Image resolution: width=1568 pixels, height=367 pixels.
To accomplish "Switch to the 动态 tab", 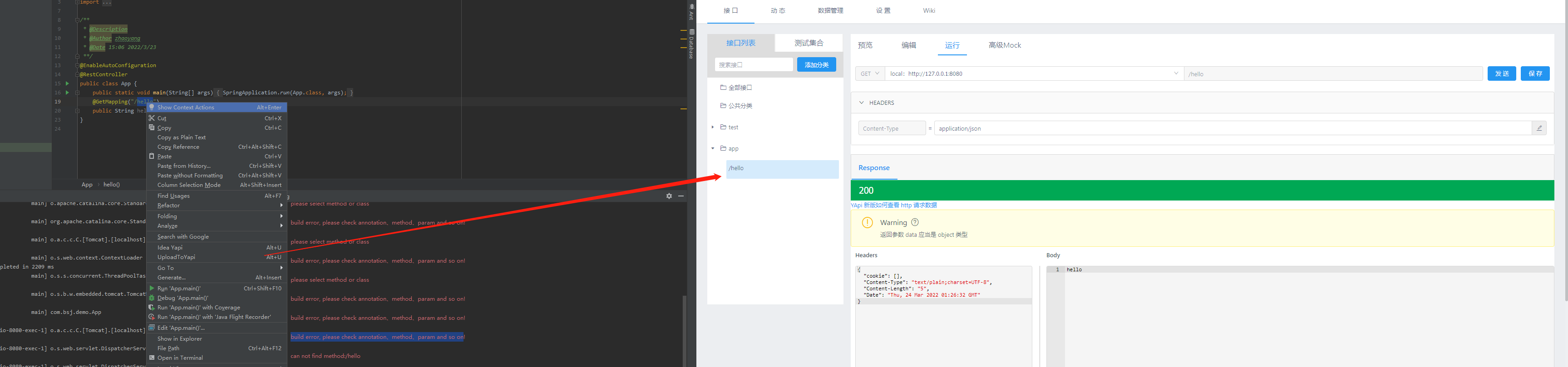I will tap(777, 10).
